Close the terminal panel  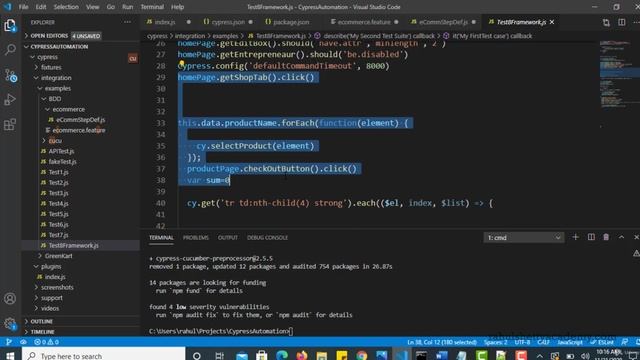coord(636,237)
